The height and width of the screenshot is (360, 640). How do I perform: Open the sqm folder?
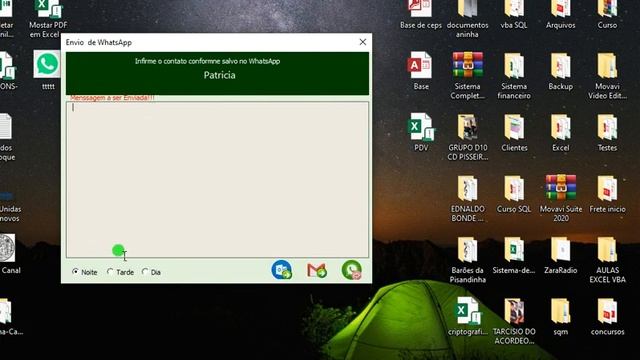(x=560, y=316)
